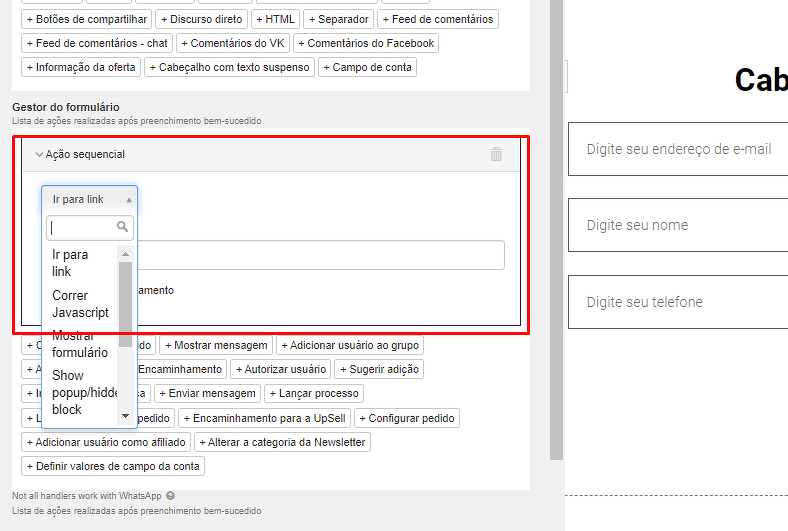788x531 pixels.
Task: Select 'Show popup/hidden block' option
Action: [80, 392]
